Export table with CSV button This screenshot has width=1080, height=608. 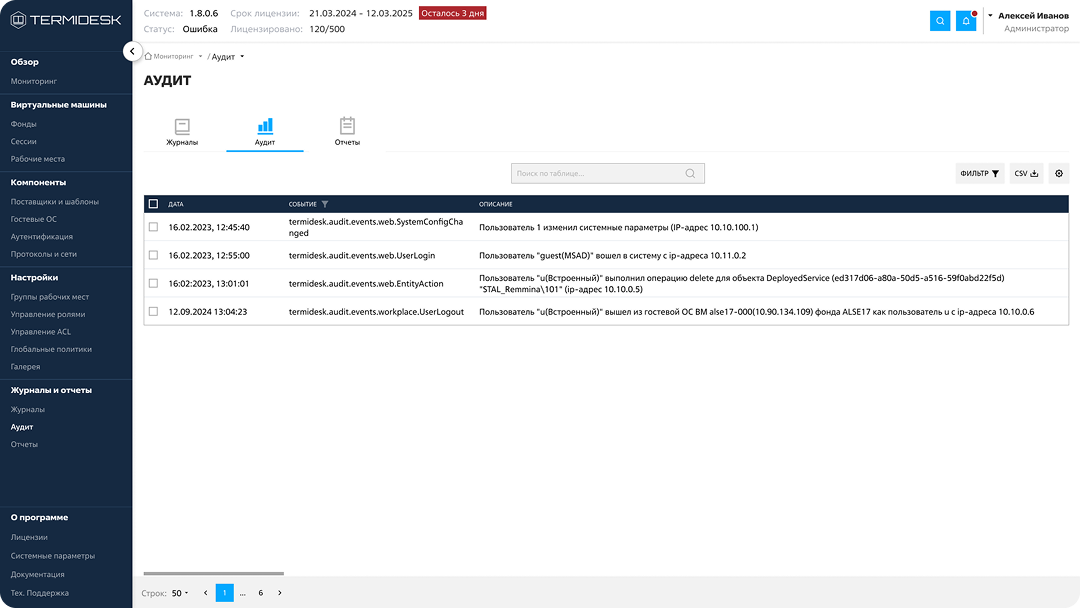pyautogui.click(x=1026, y=173)
